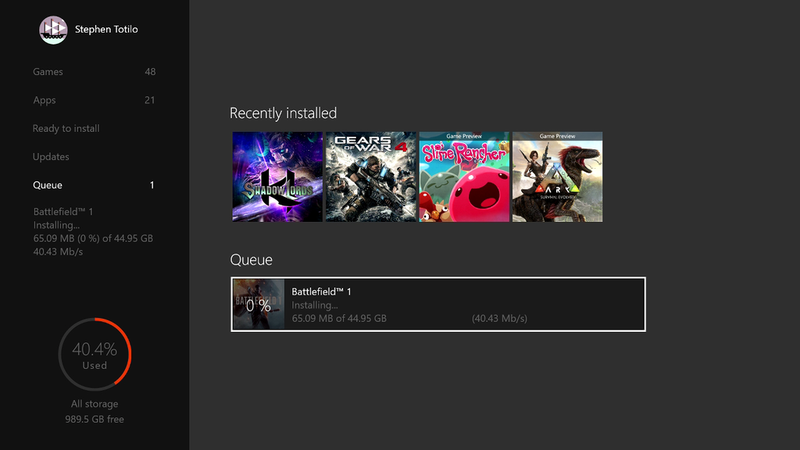Screen dimensions: 800x450
Task: Click Game Preview banner on ARK
Action: click(x=558, y=136)
